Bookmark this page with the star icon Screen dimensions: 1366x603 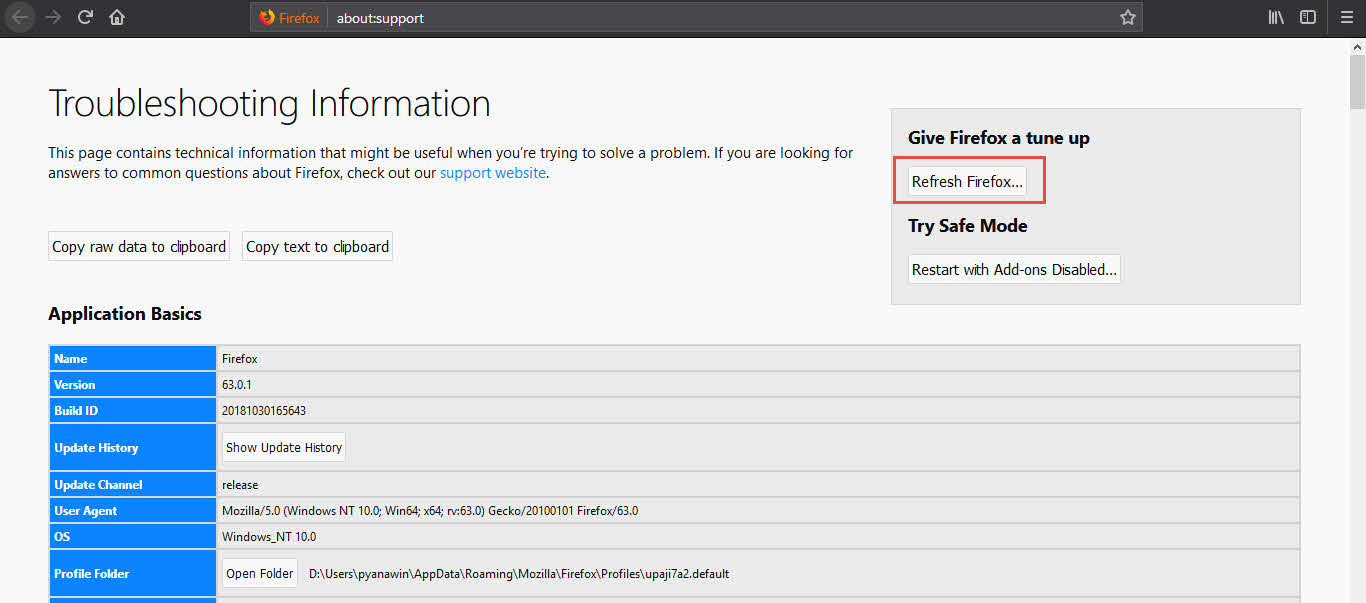(x=1128, y=17)
